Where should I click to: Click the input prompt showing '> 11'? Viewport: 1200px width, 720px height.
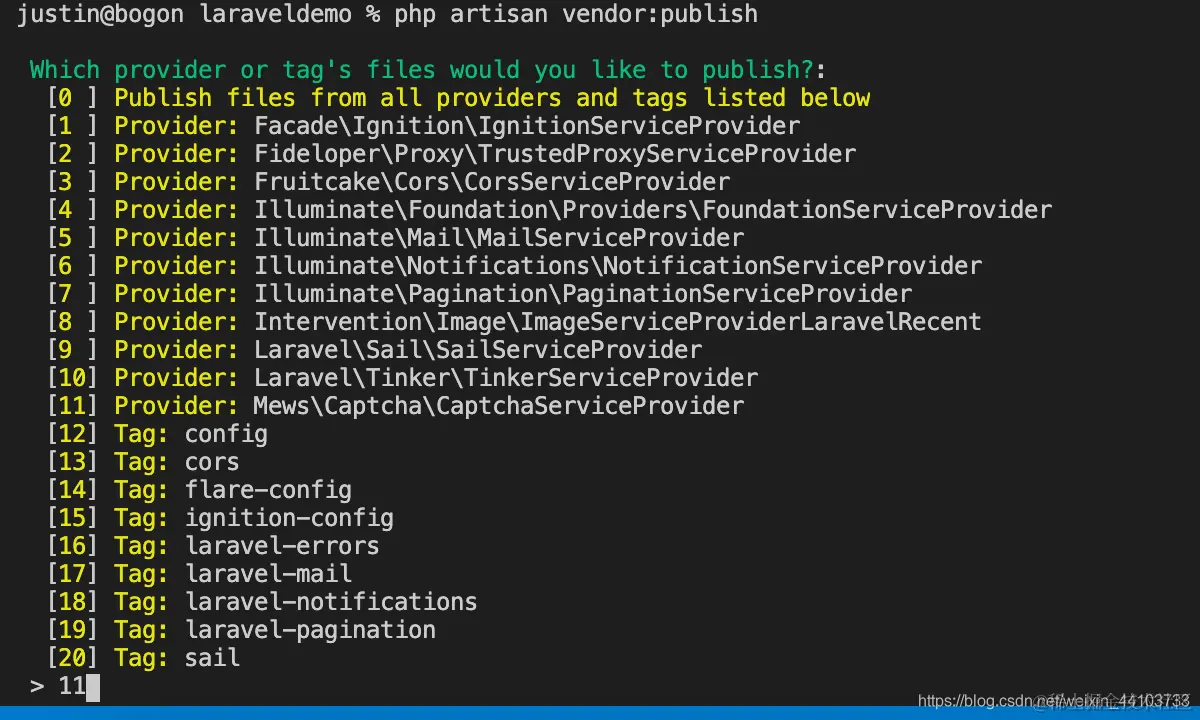coord(64,687)
